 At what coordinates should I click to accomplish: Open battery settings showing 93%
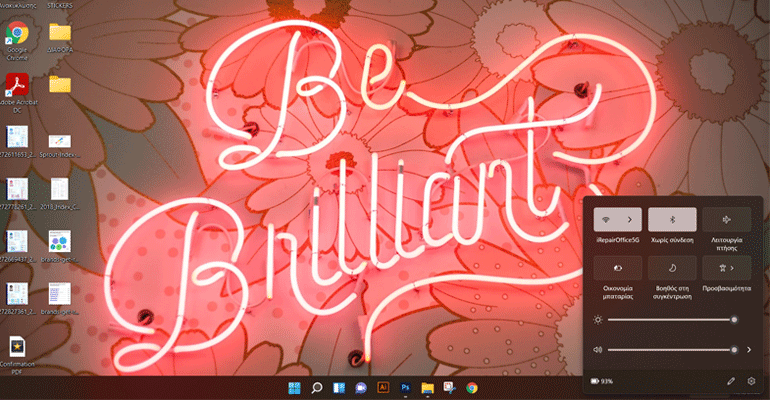[x=602, y=381]
